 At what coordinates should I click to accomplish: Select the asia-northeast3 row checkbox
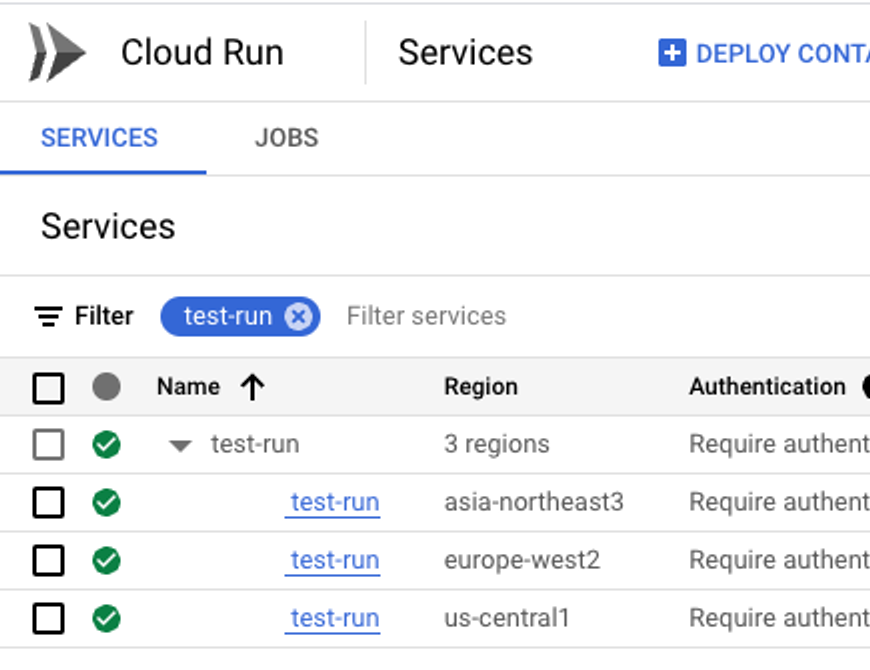click(x=48, y=502)
